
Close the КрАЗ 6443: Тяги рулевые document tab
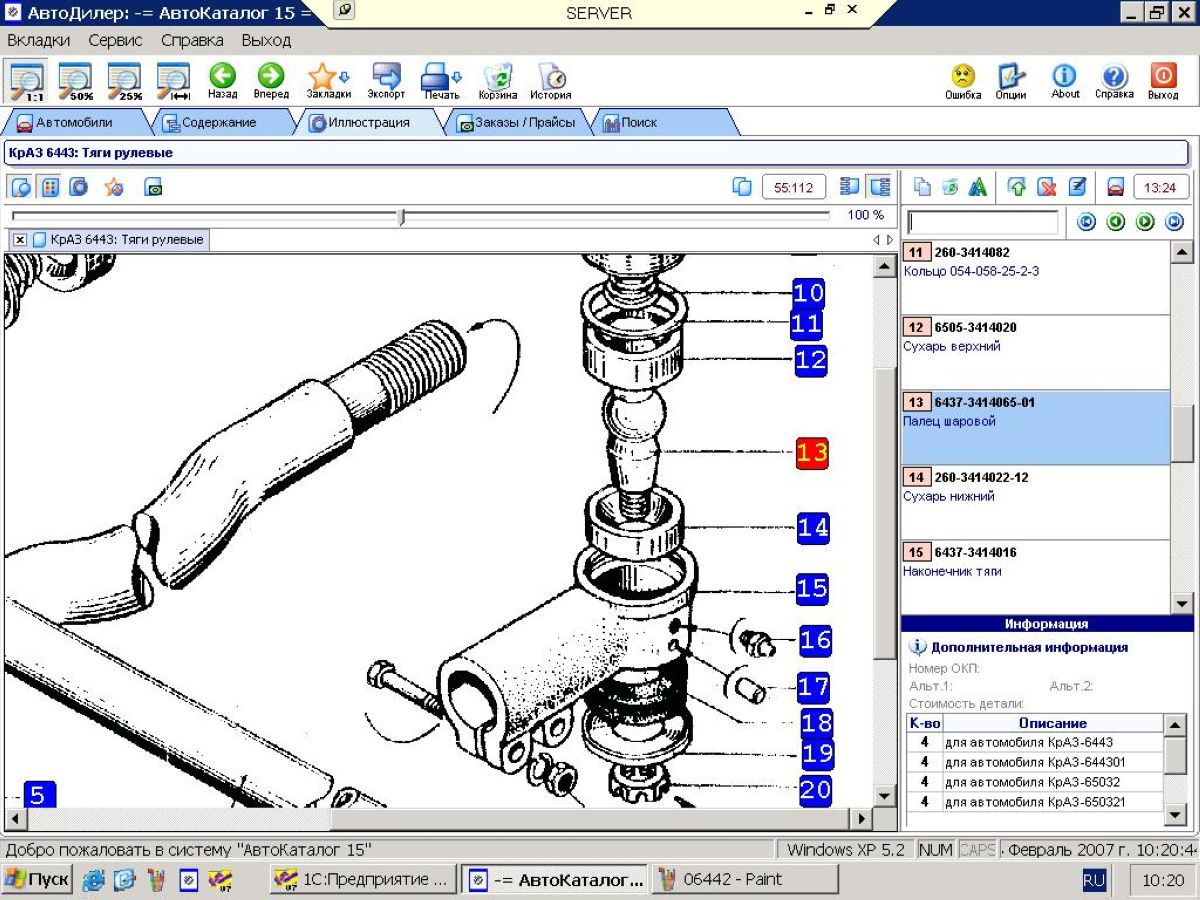coord(20,240)
